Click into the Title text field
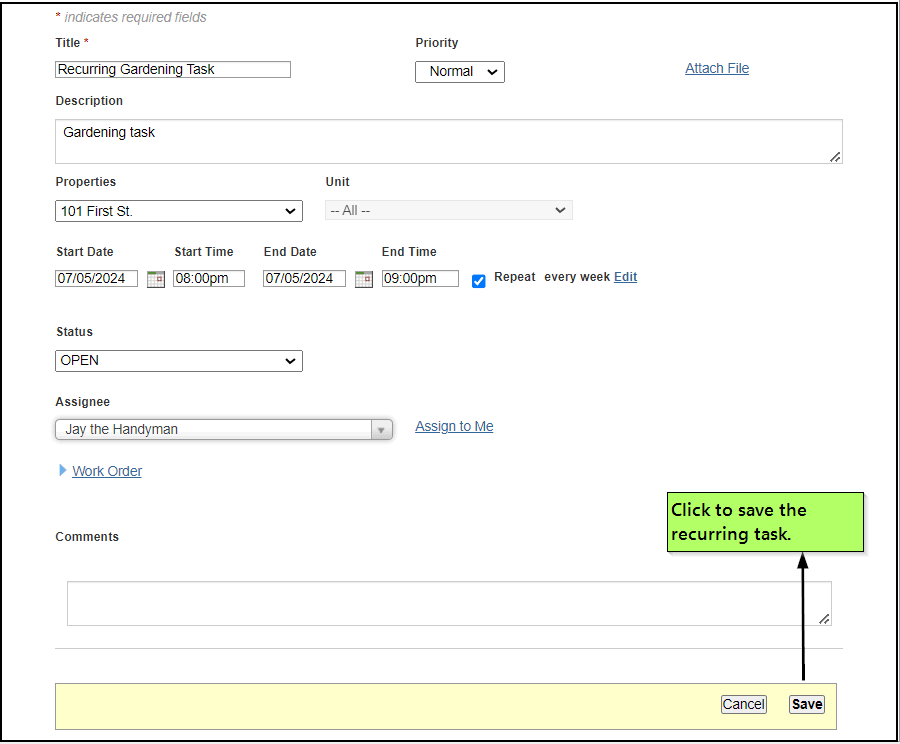 pyautogui.click(x=172, y=70)
